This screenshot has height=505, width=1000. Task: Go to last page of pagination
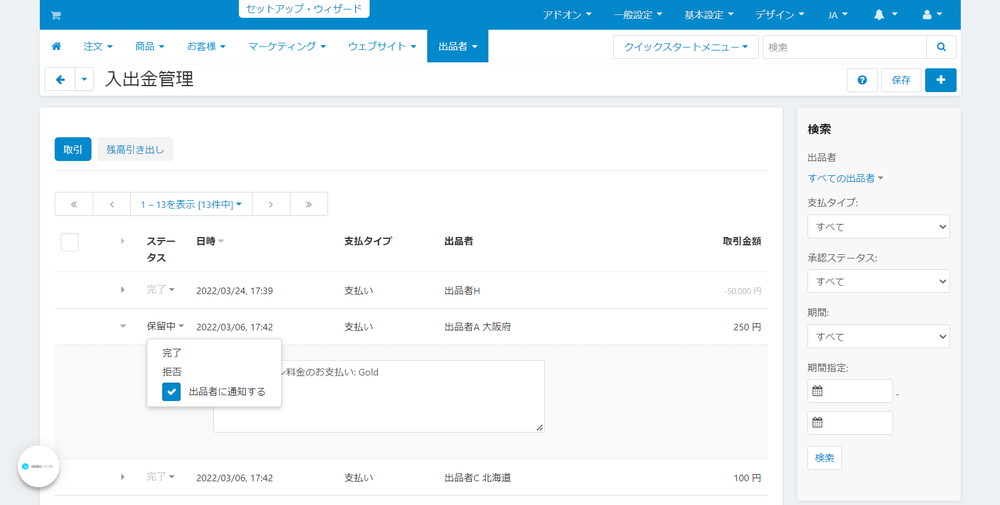click(x=309, y=204)
